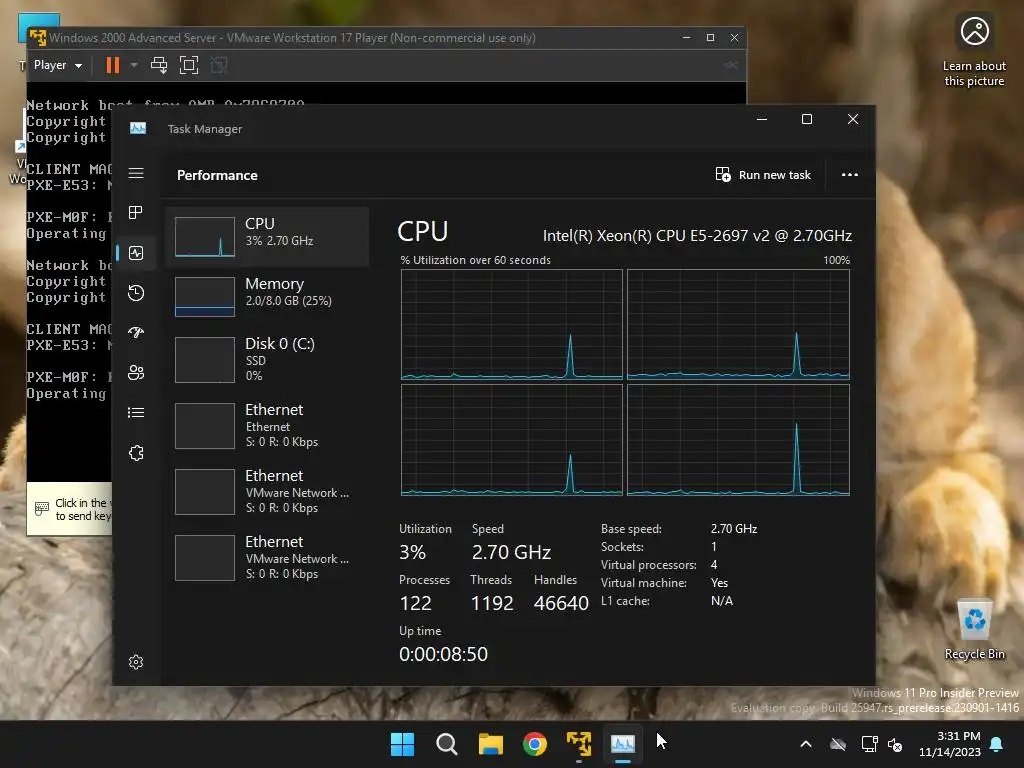Open App history page icon
Screen dimensions: 1024x768
click(x=136, y=293)
